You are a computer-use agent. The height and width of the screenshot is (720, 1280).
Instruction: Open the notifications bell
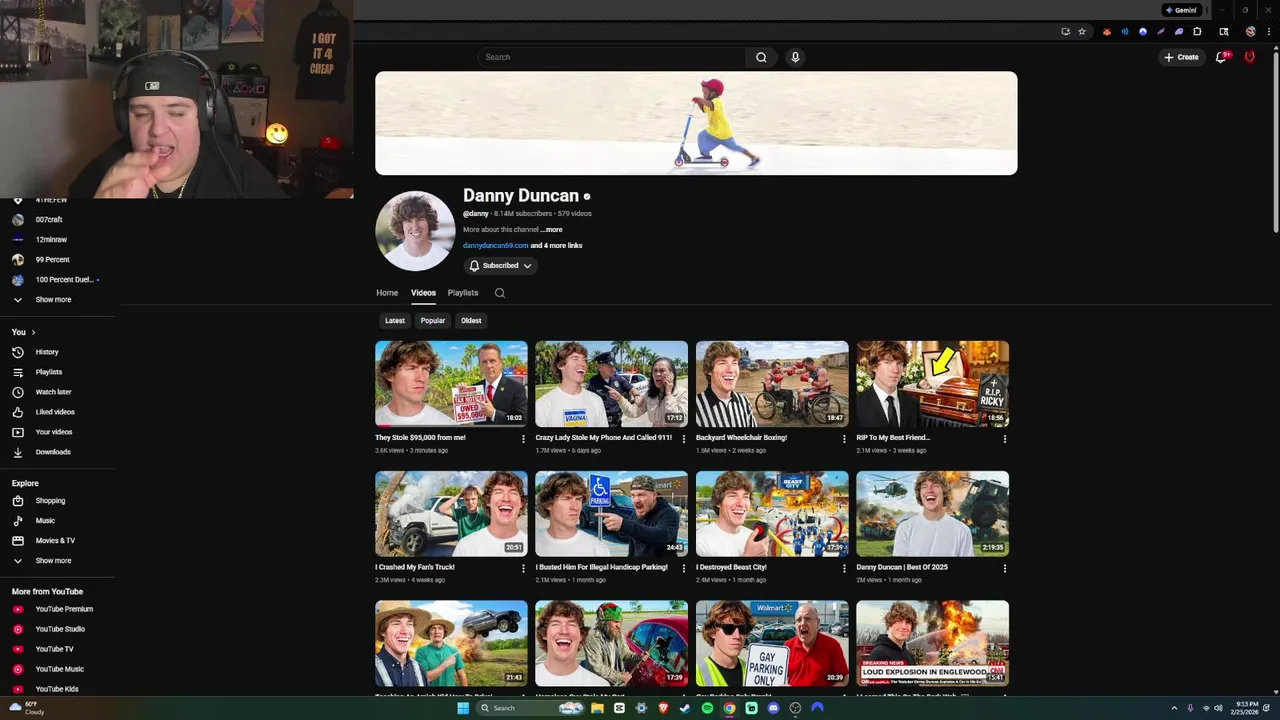tap(1221, 57)
